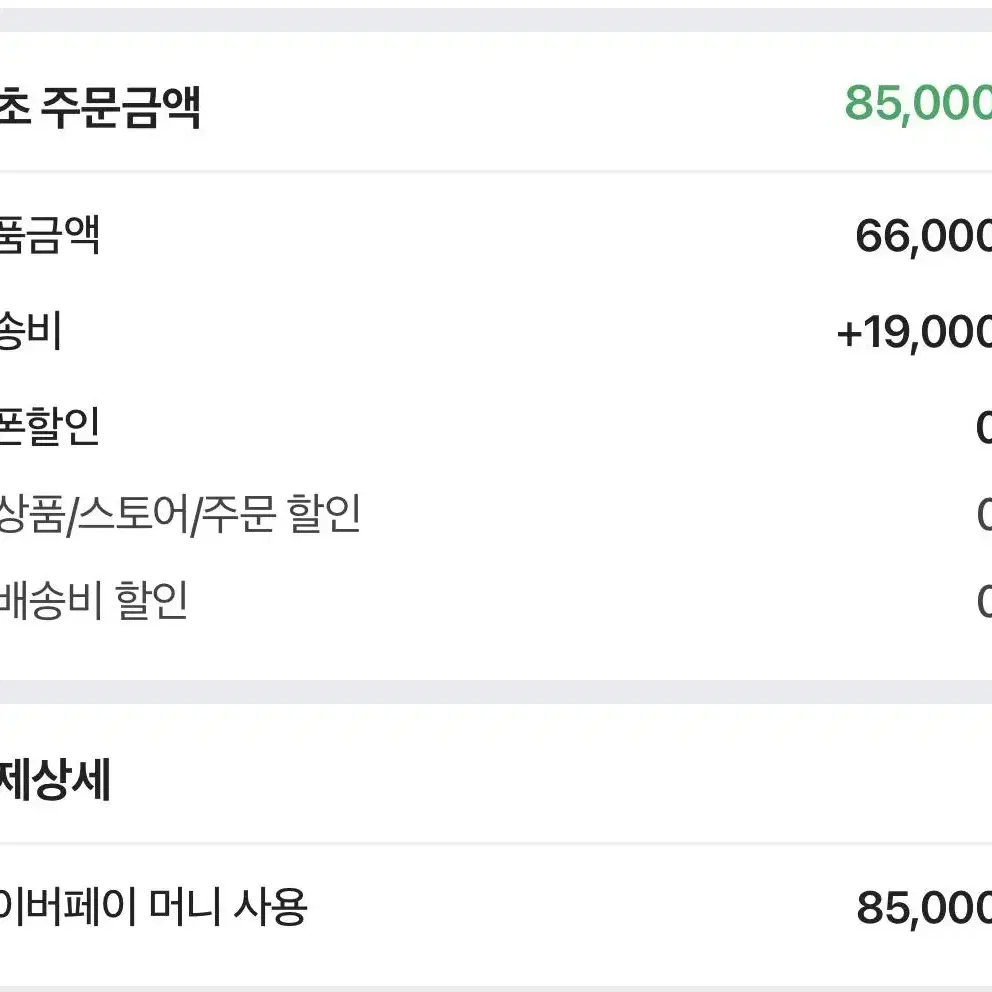Viewport: 992px width, 992px height.
Task: Select the green 85,000 order total
Action: point(918,103)
